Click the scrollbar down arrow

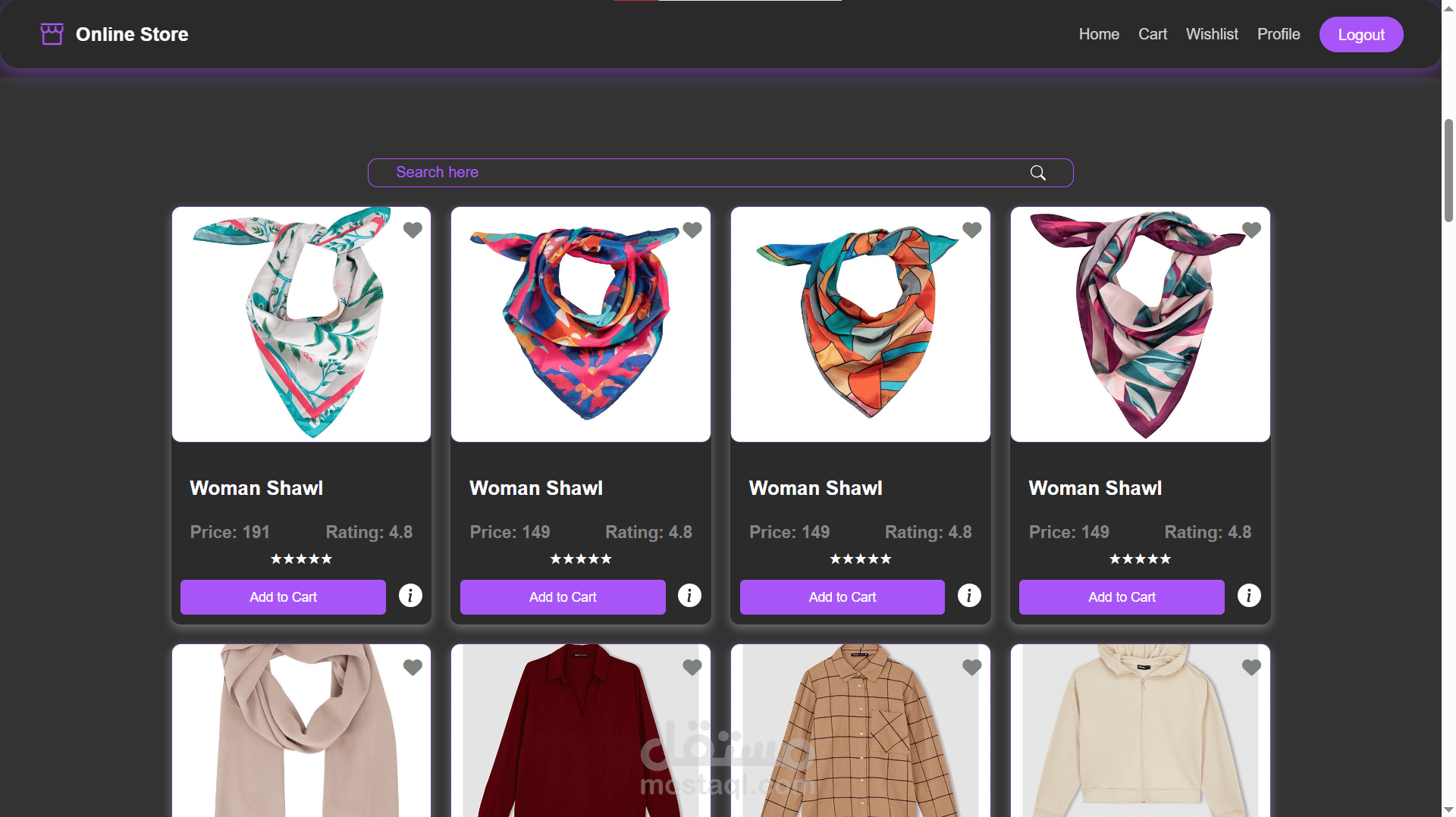pos(1448,810)
